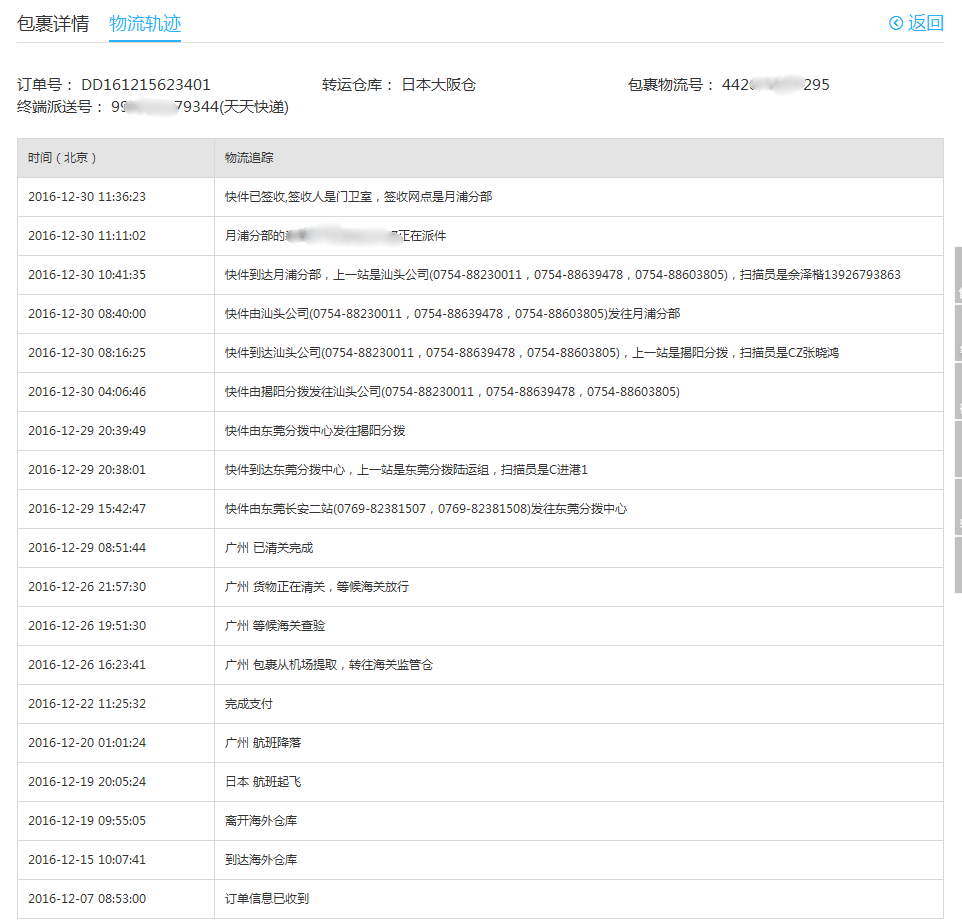962x920 pixels.
Task: Click the 终端派送号 number with 天天快递
Action: [199, 107]
